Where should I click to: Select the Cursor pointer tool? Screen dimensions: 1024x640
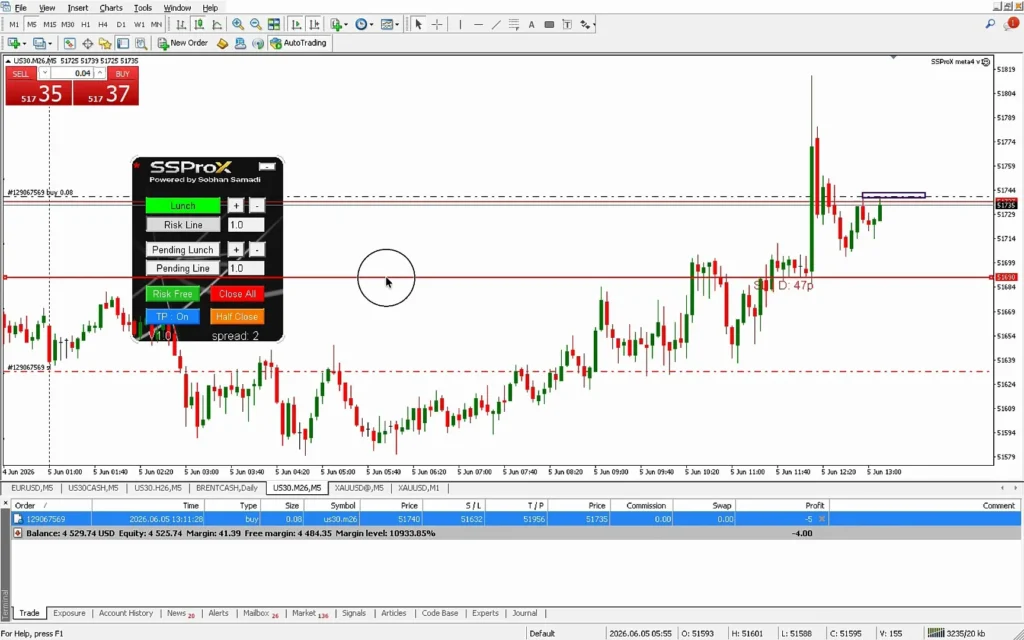click(x=418, y=25)
